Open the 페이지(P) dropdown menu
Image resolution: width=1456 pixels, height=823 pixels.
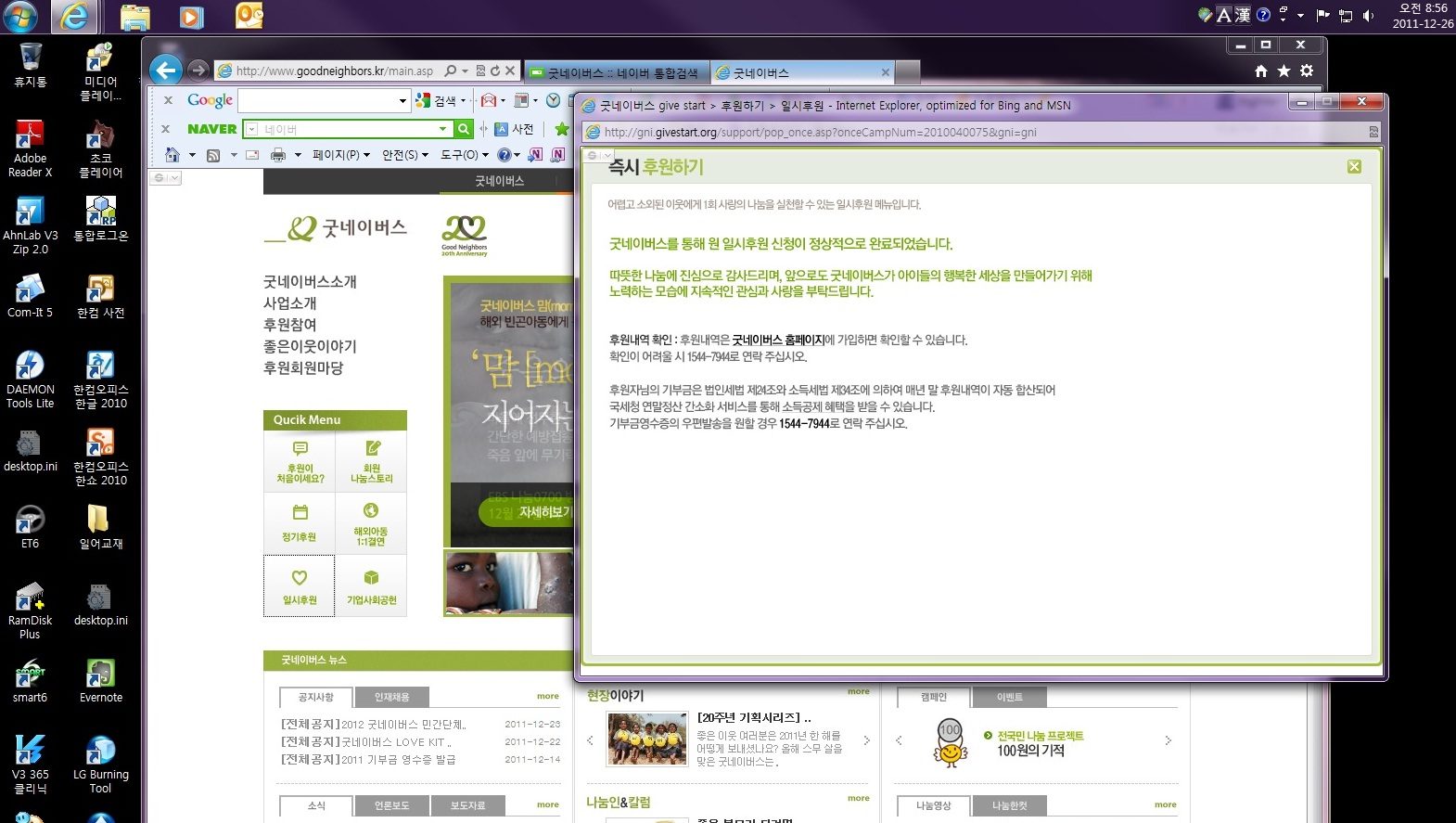click(341, 155)
